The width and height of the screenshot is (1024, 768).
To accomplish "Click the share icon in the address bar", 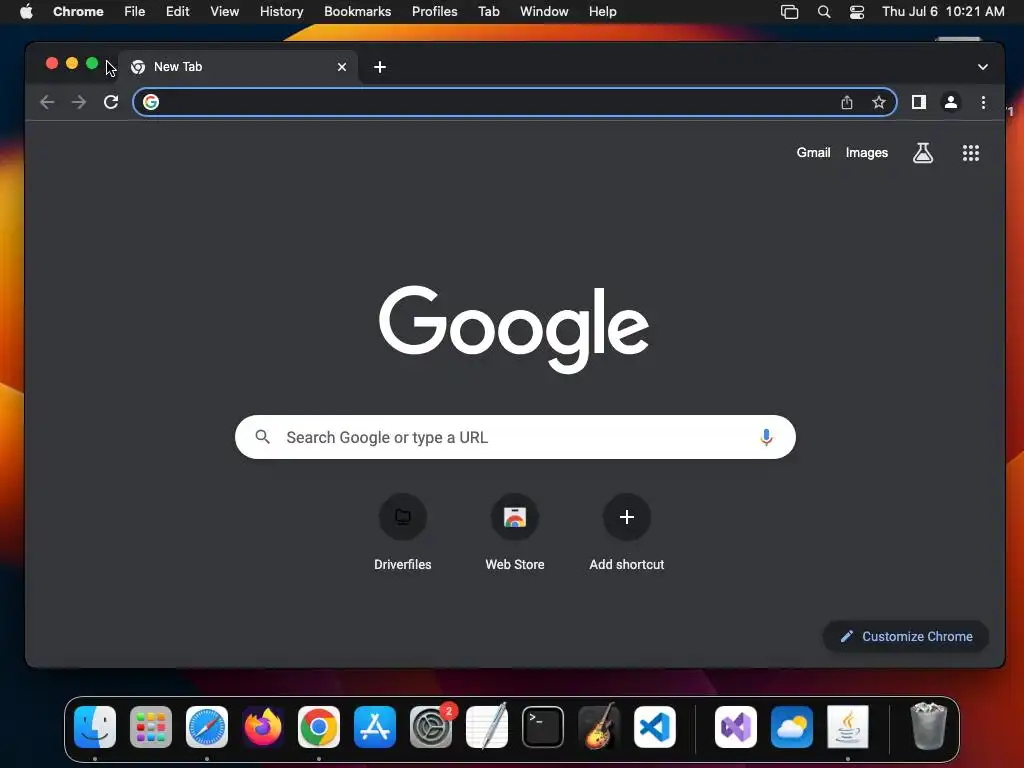I will point(847,102).
